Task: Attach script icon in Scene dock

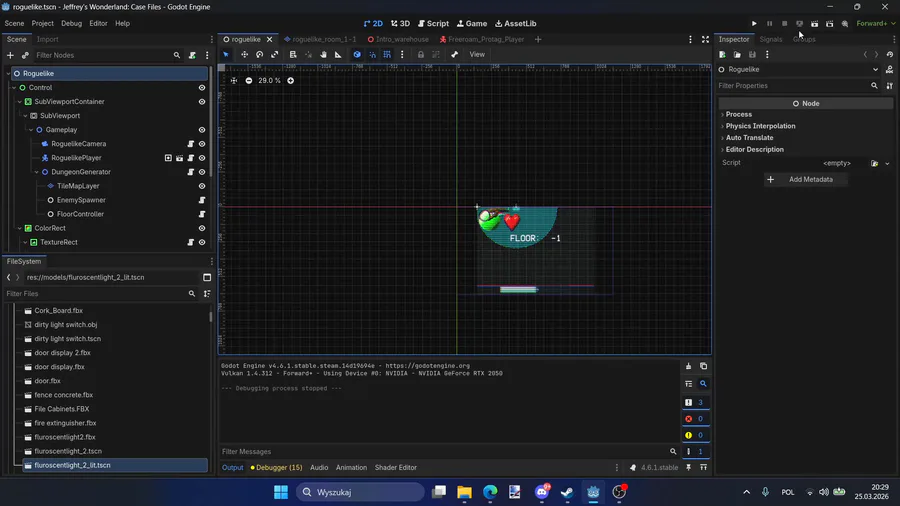Action: [x=192, y=55]
